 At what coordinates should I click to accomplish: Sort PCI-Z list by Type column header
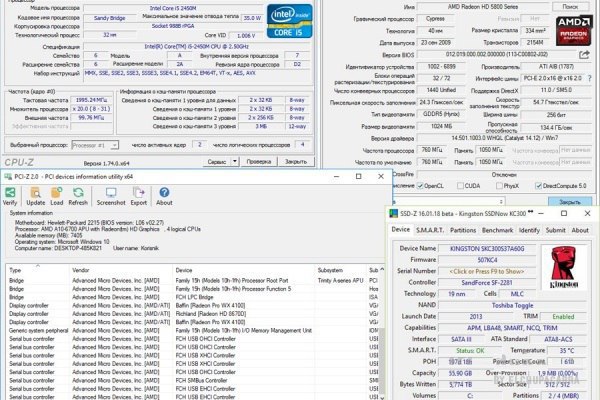pyautogui.click(x=37, y=270)
